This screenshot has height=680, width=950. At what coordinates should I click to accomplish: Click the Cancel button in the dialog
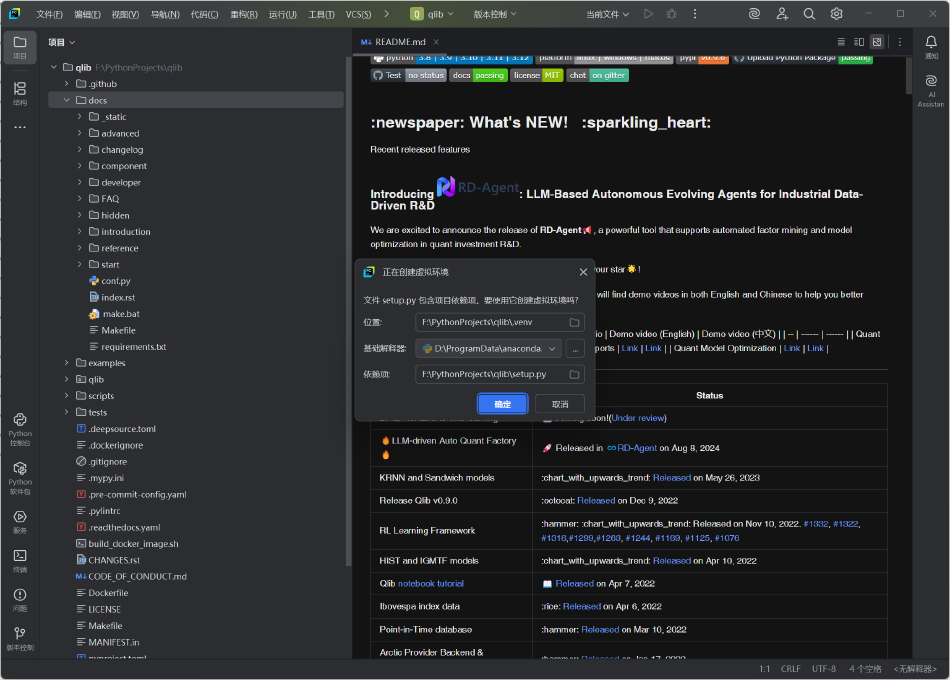coord(560,404)
